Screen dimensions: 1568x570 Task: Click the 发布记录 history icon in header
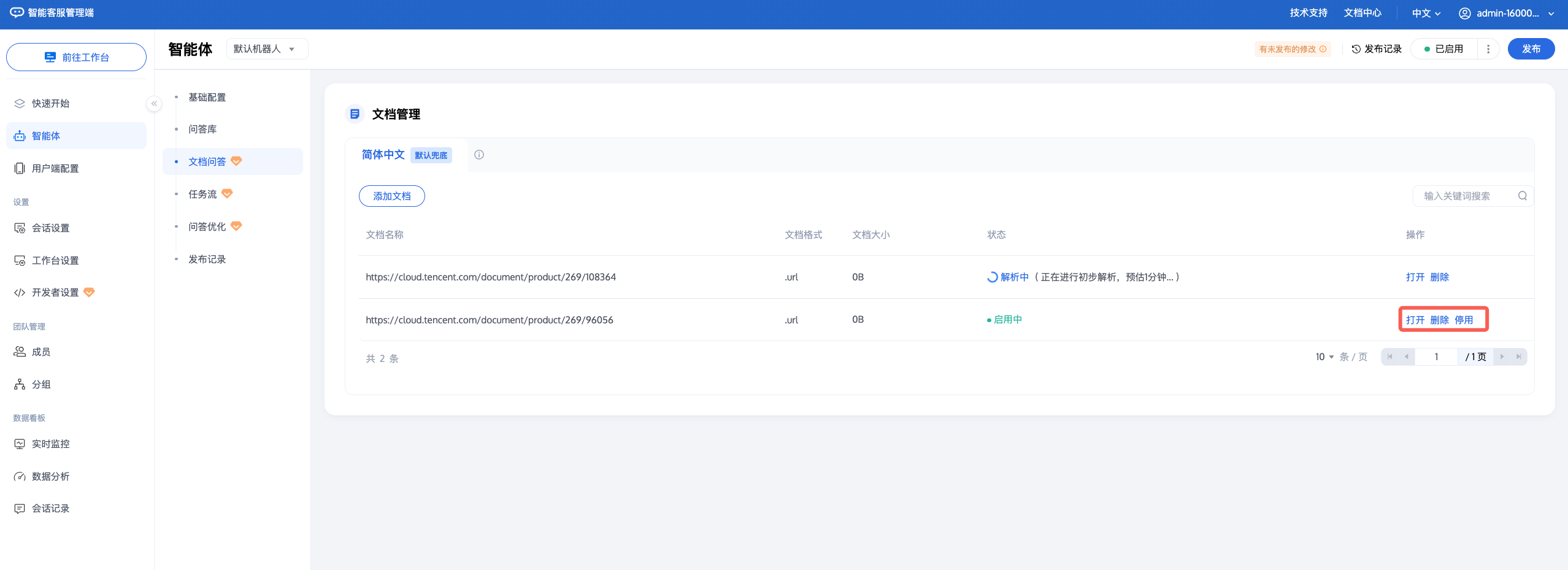1356,49
